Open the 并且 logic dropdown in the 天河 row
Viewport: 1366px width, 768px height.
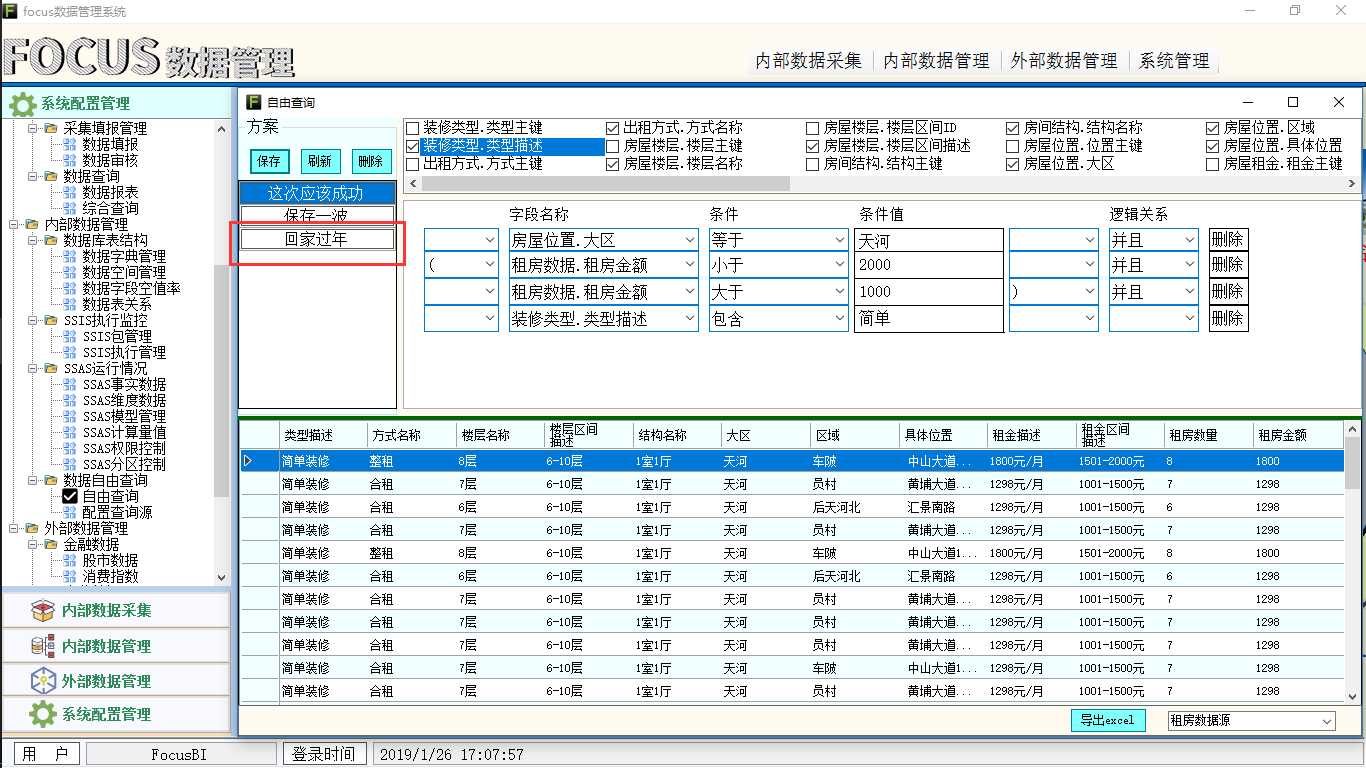(x=1189, y=240)
